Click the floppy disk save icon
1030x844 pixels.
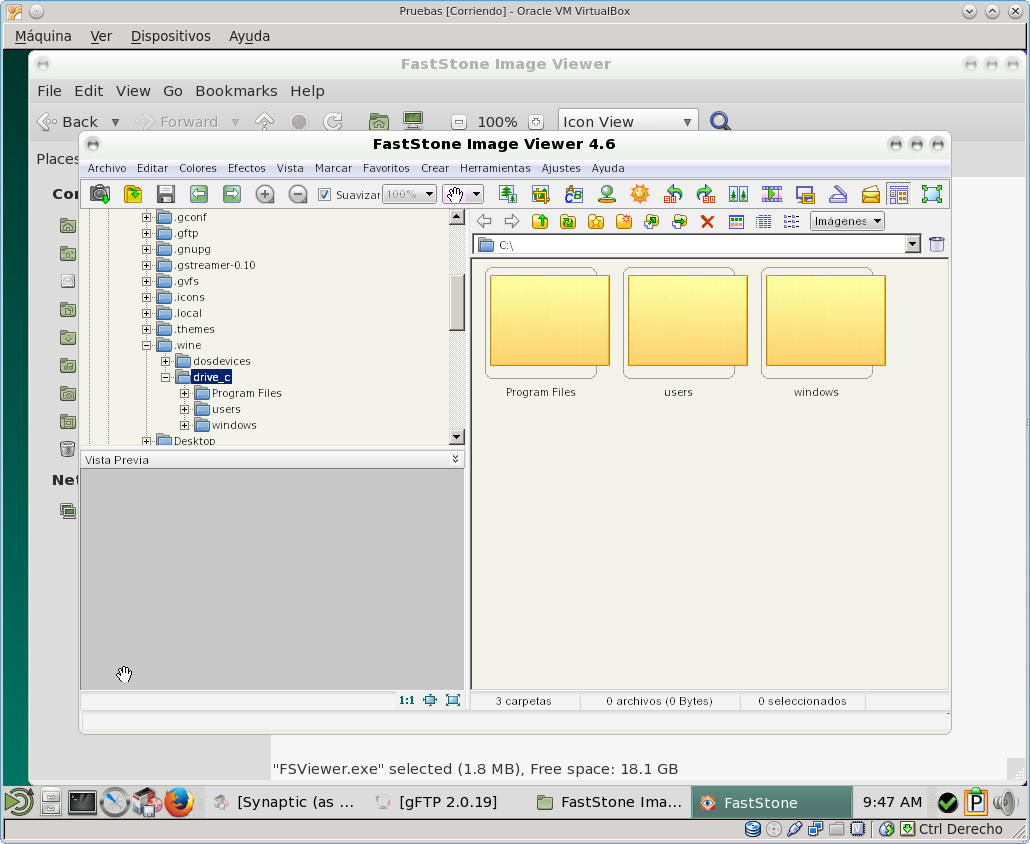166,194
